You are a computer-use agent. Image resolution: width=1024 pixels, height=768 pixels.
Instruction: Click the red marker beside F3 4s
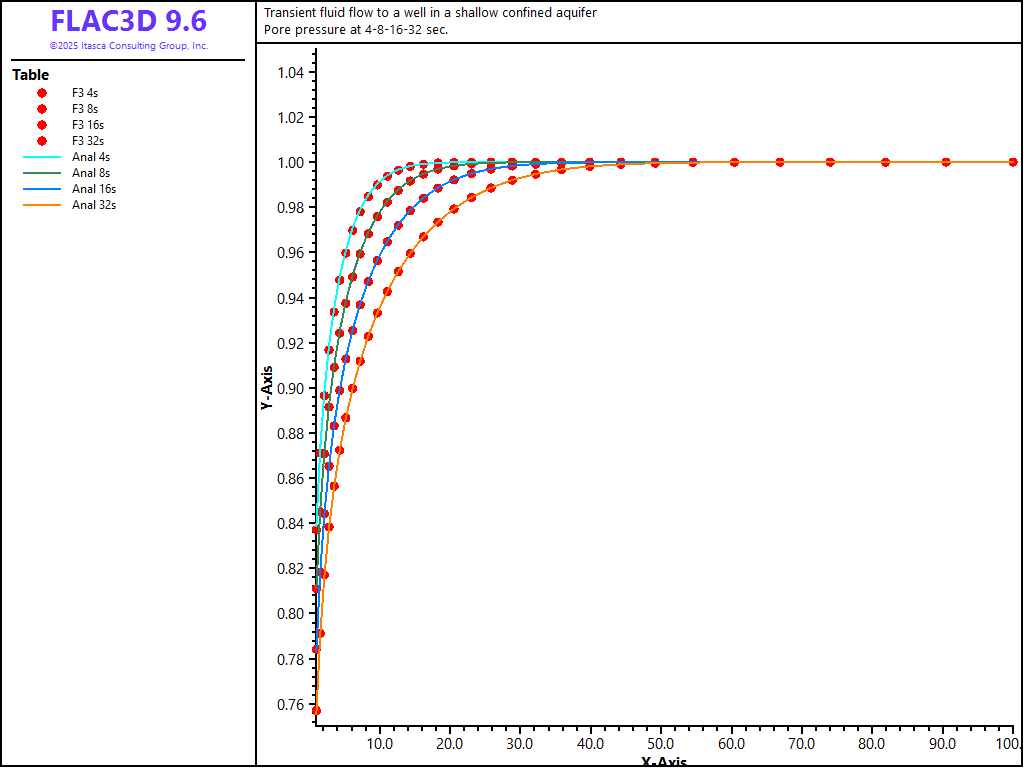click(42, 93)
